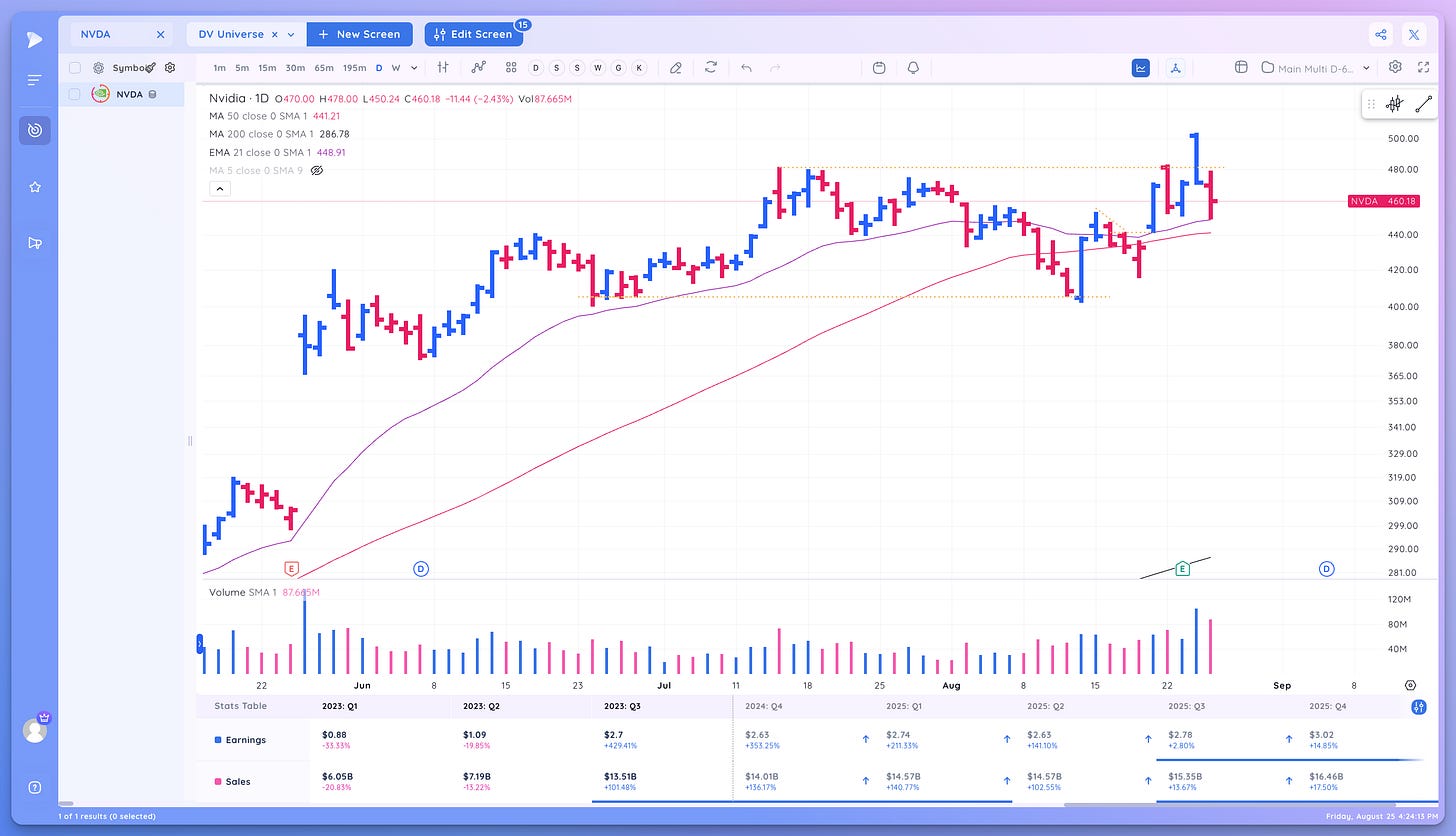Close the NVDA tab

pos(160,34)
